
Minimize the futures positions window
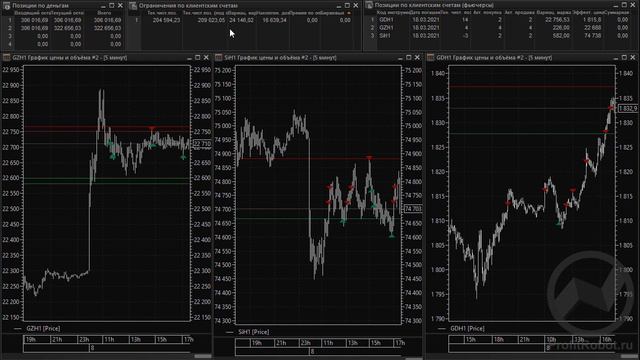[616, 6]
